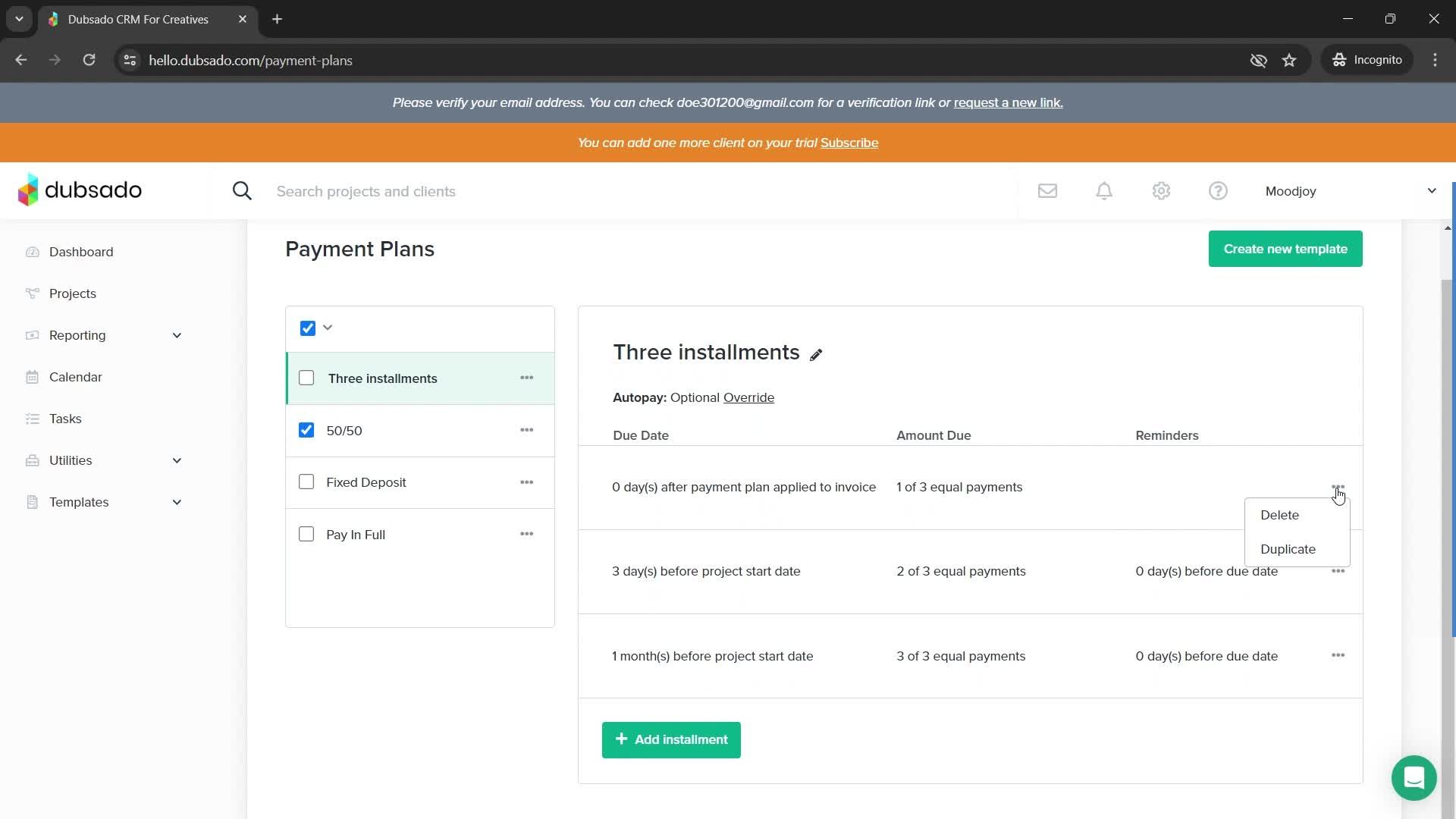Click the Projects sidebar icon
The image size is (1456, 819).
pyautogui.click(x=32, y=293)
